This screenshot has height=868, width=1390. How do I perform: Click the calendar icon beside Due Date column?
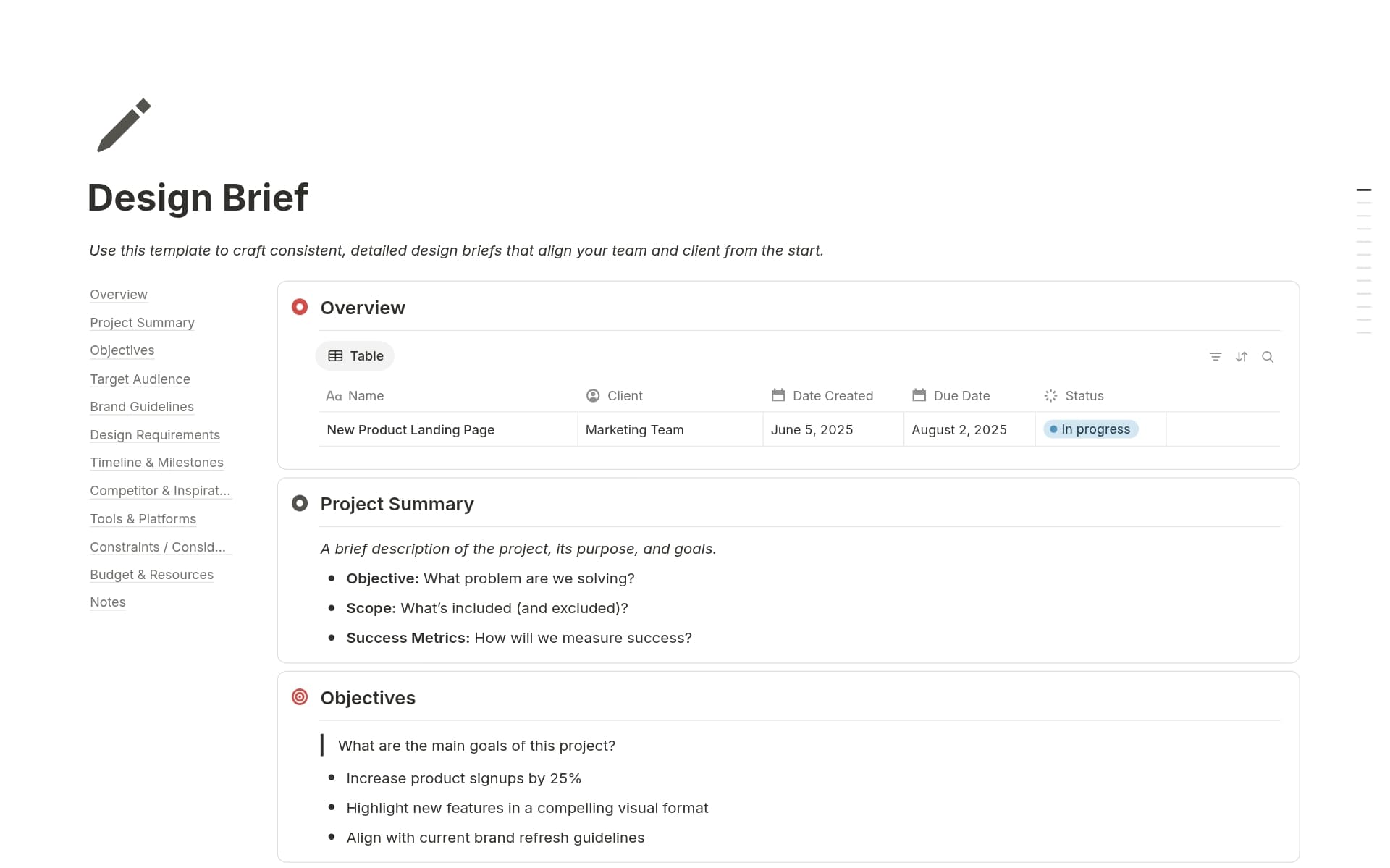point(919,395)
